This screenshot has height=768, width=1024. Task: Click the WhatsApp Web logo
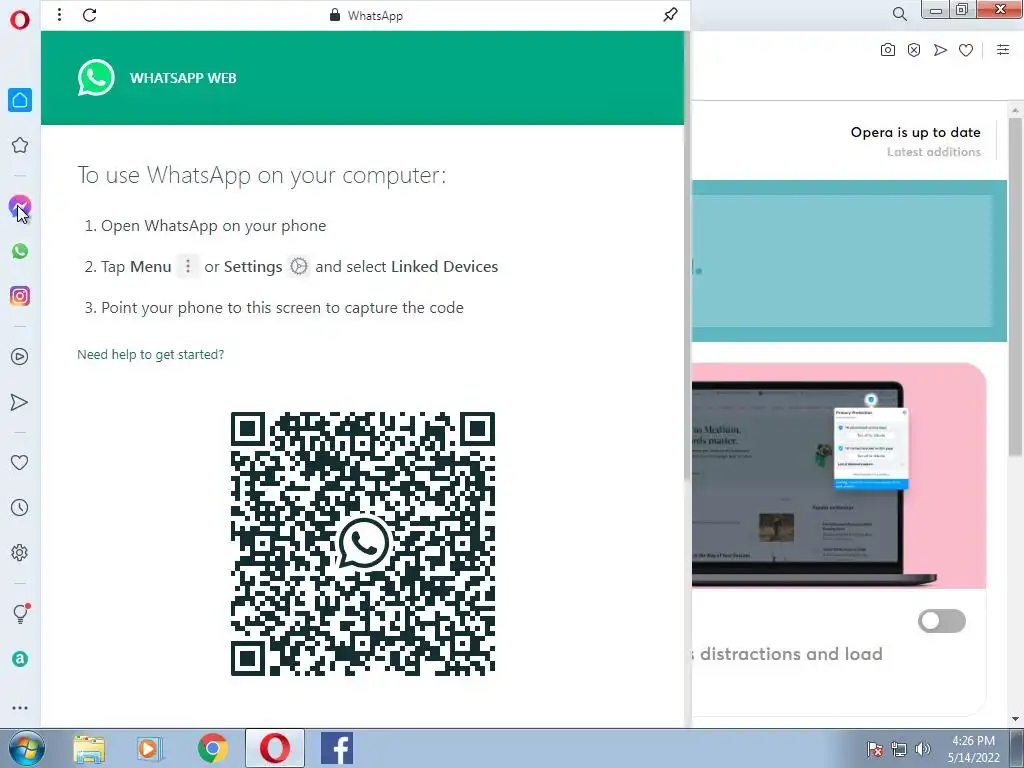pyautogui.click(x=96, y=78)
